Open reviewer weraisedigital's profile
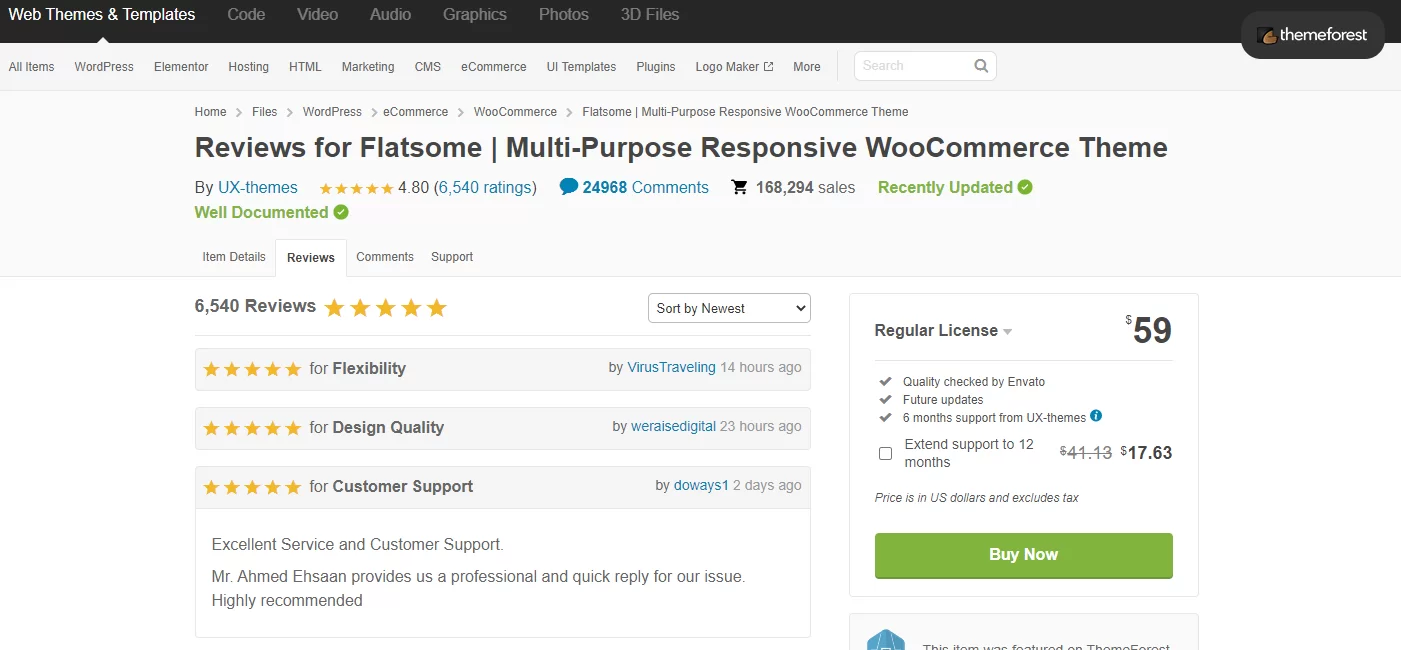1401x650 pixels. coord(673,427)
